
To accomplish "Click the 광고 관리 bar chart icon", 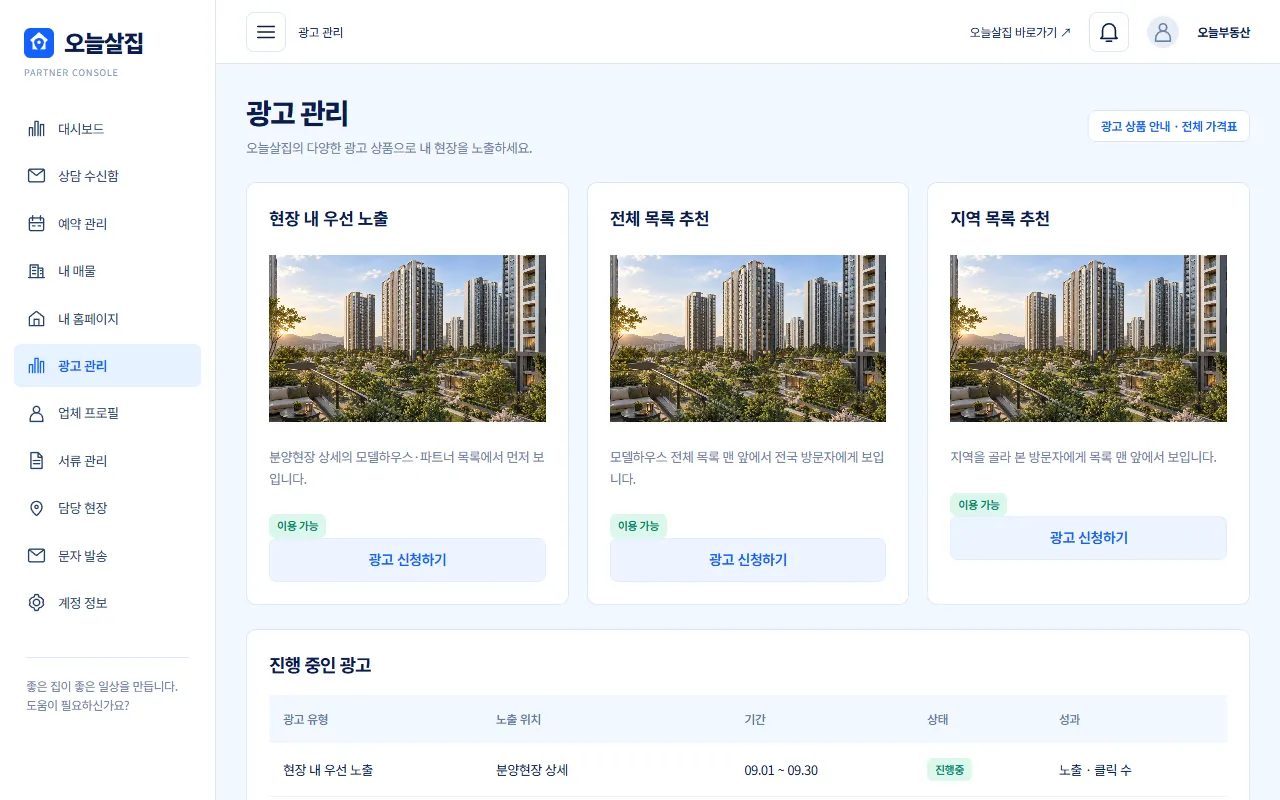I will [37, 366].
